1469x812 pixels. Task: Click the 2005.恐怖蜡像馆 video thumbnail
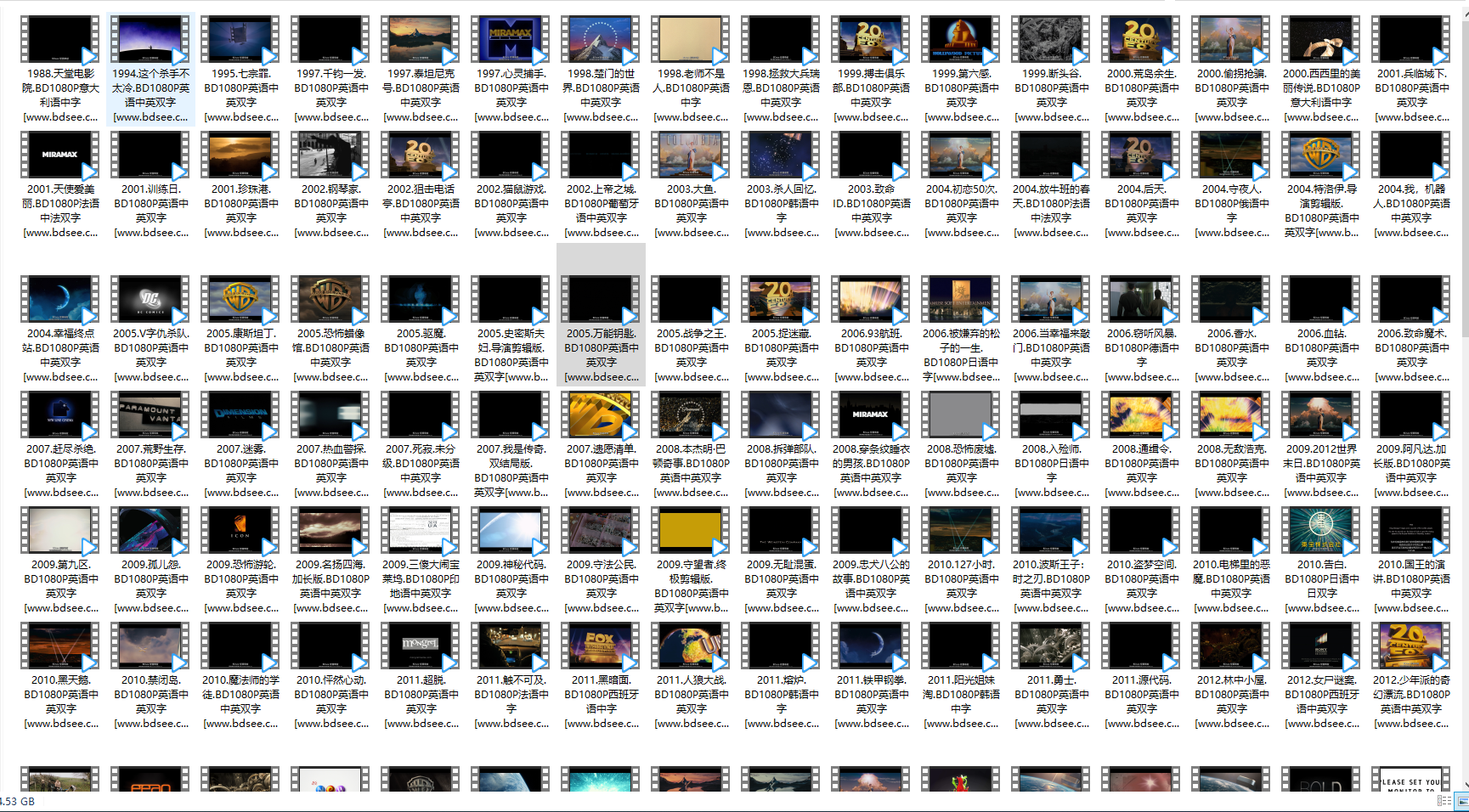[x=331, y=299]
